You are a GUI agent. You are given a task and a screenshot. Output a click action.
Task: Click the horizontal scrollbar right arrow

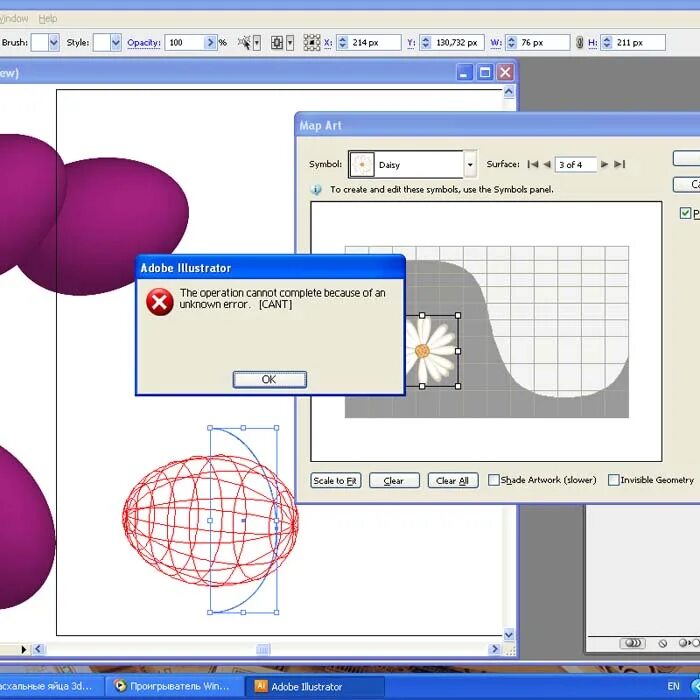(x=495, y=649)
